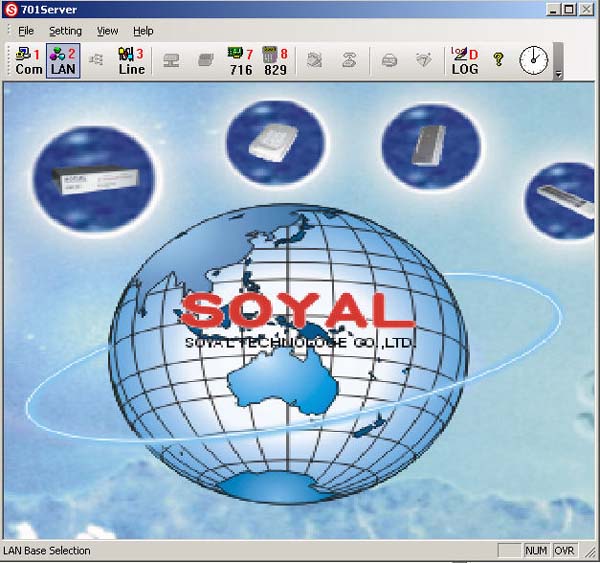Screen dimensions: 600x563
Task: Select the 829 controller icon
Action: click(x=275, y=61)
